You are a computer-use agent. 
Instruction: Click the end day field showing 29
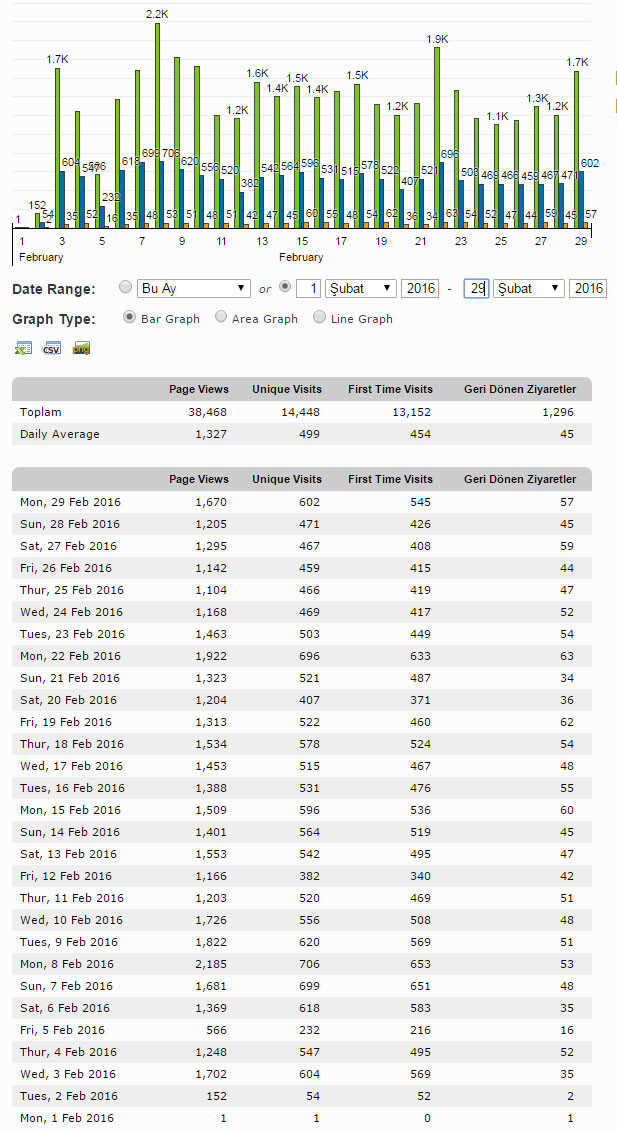coord(476,288)
